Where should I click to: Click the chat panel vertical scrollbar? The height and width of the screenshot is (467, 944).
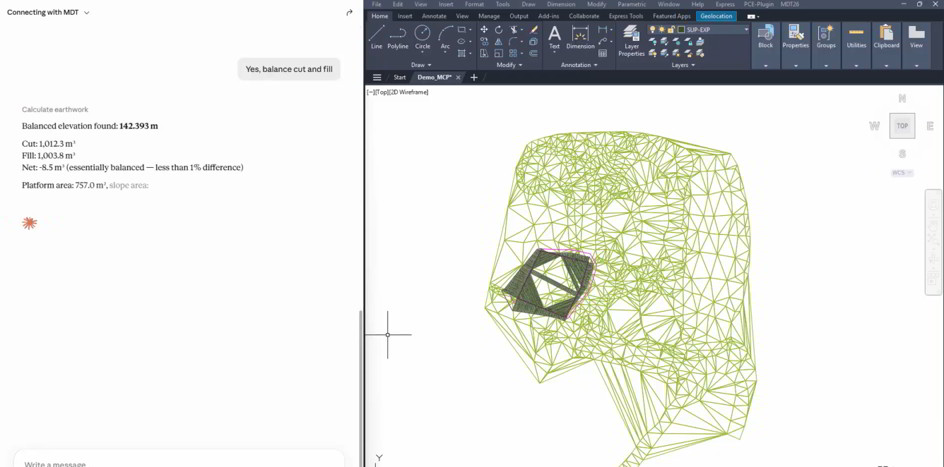360,388
